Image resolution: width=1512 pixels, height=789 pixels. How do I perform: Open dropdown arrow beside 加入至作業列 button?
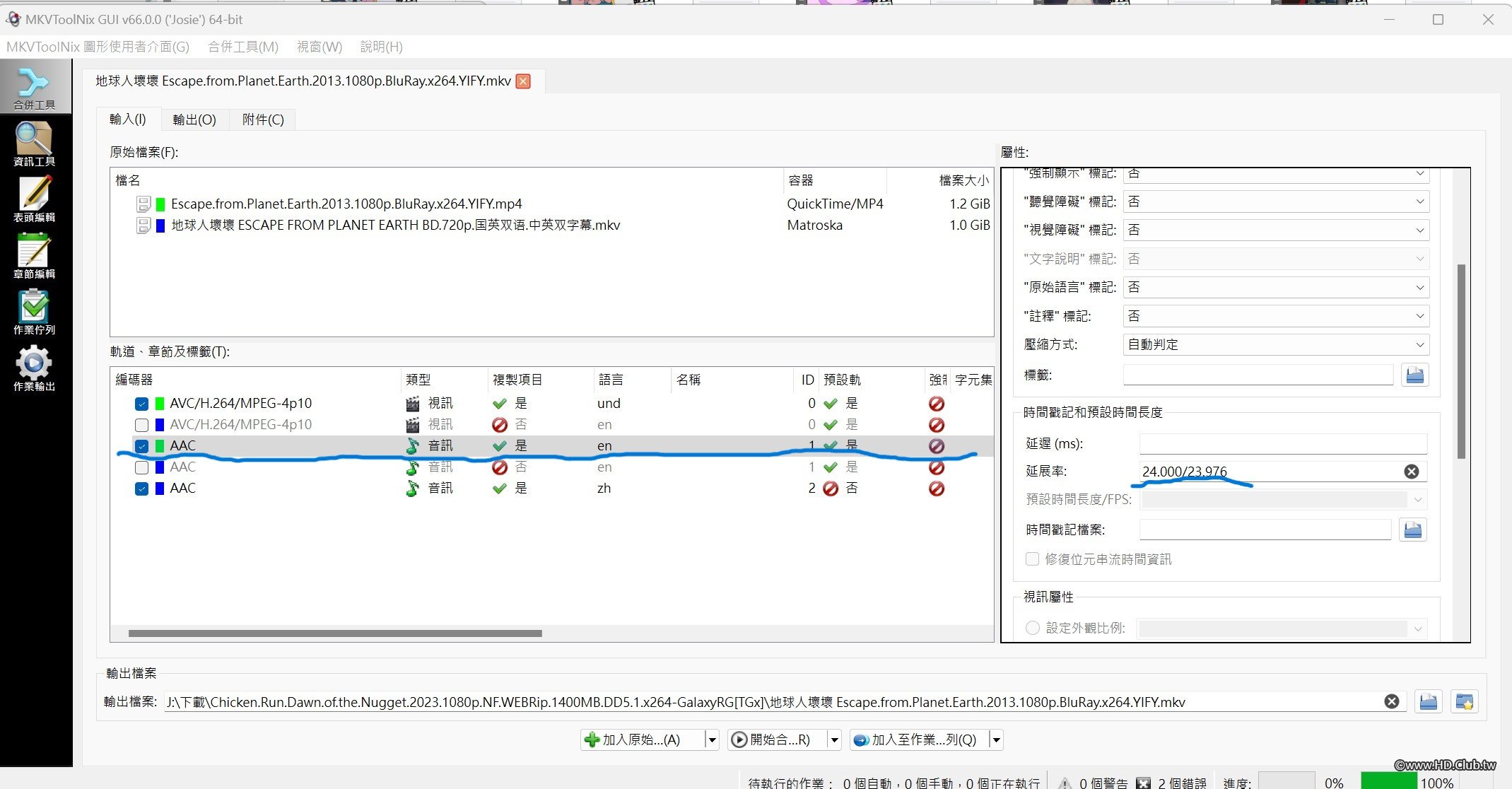coord(996,740)
